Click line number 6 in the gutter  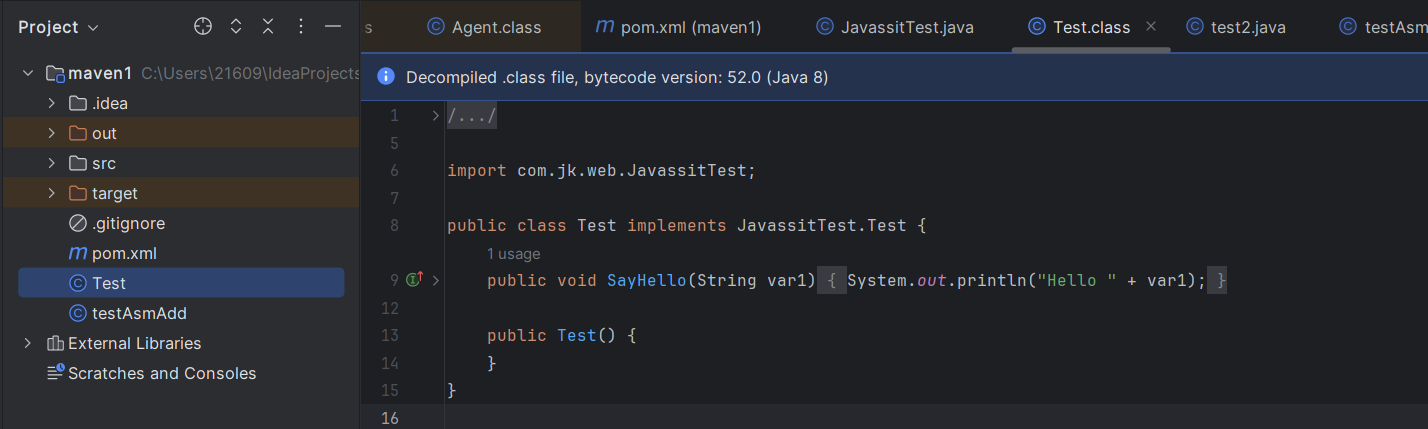tap(394, 171)
